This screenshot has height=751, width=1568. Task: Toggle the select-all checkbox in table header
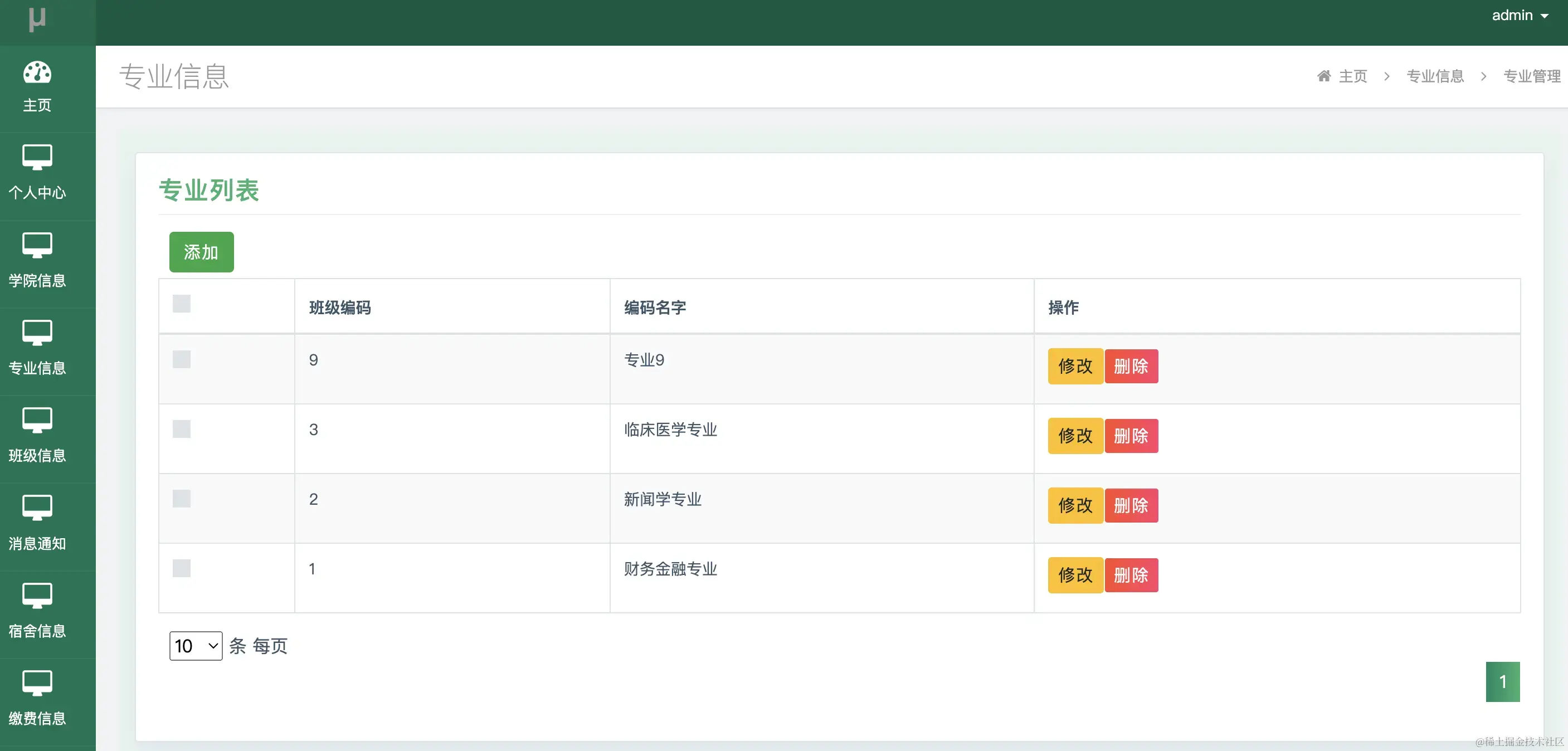(181, 305)
